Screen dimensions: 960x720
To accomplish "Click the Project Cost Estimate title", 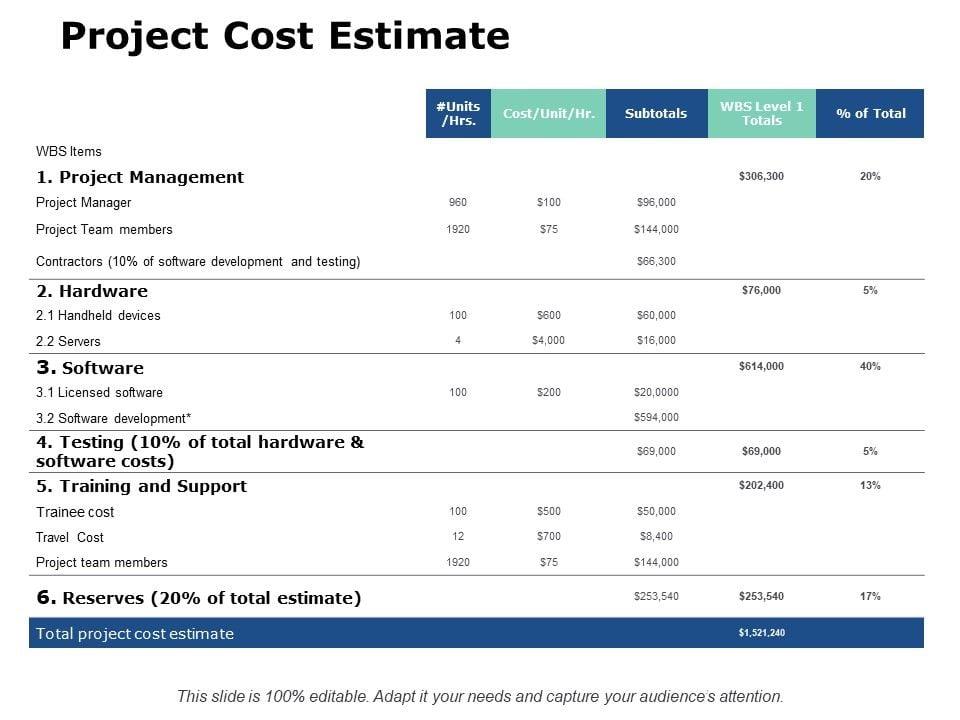I will point(285,37).
